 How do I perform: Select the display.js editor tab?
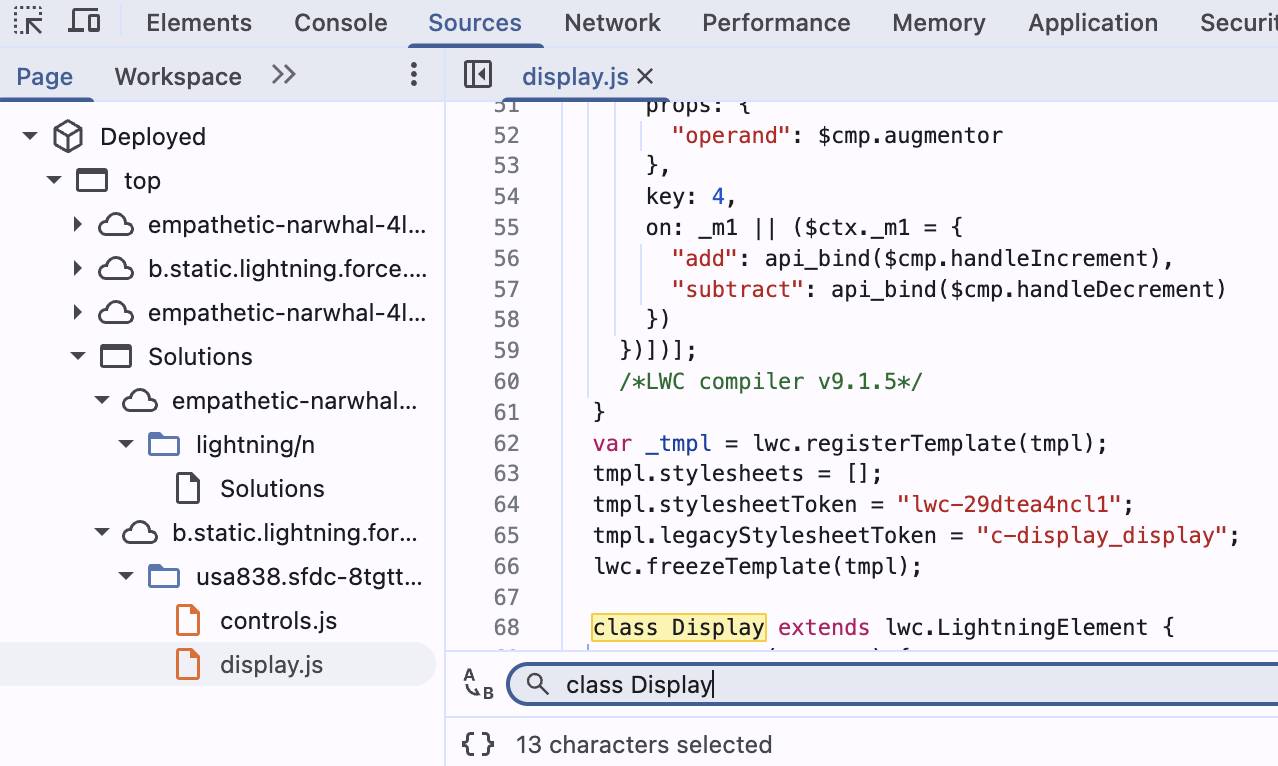575,76
